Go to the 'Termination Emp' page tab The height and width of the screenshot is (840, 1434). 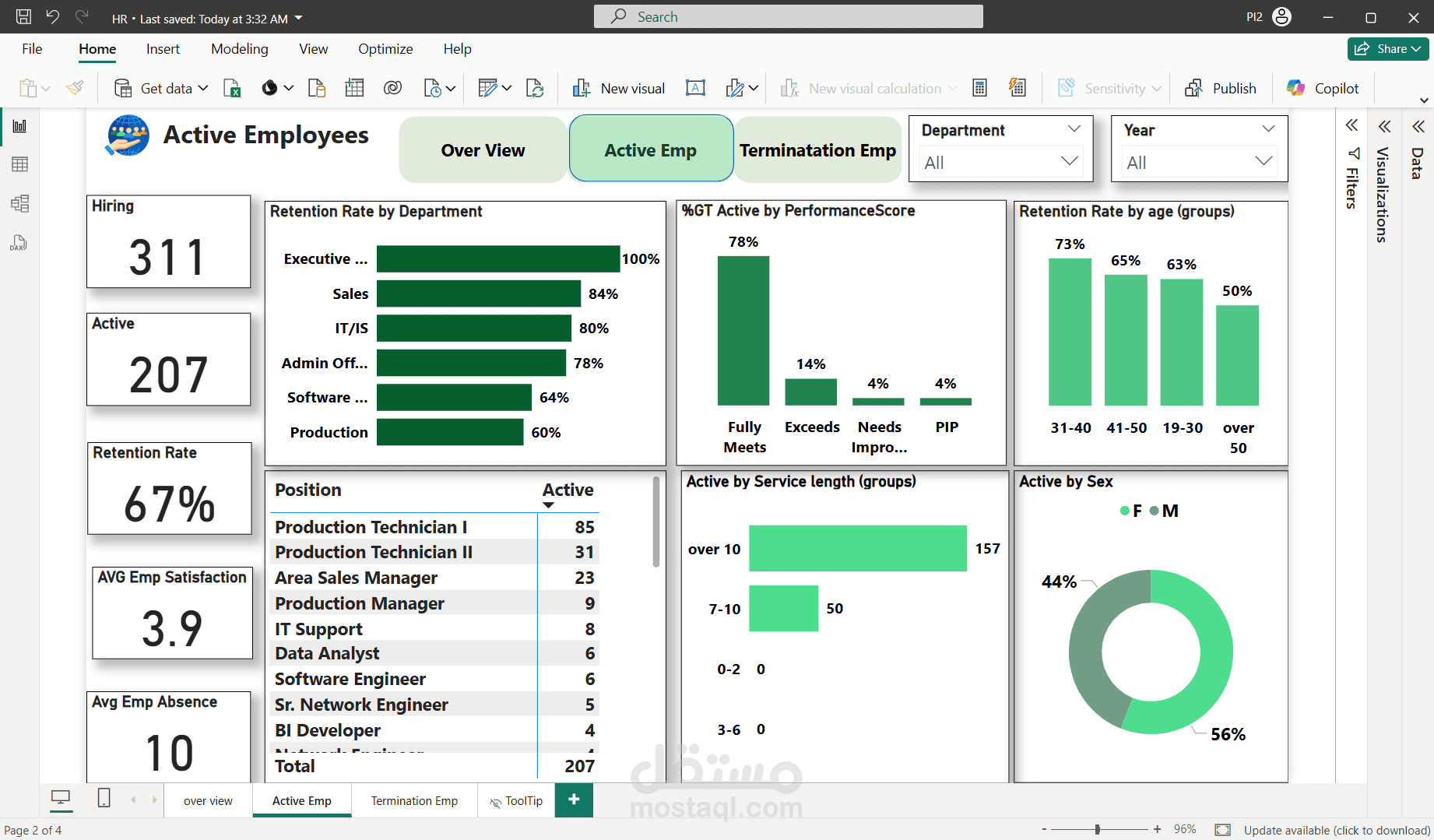pos(414,800)
